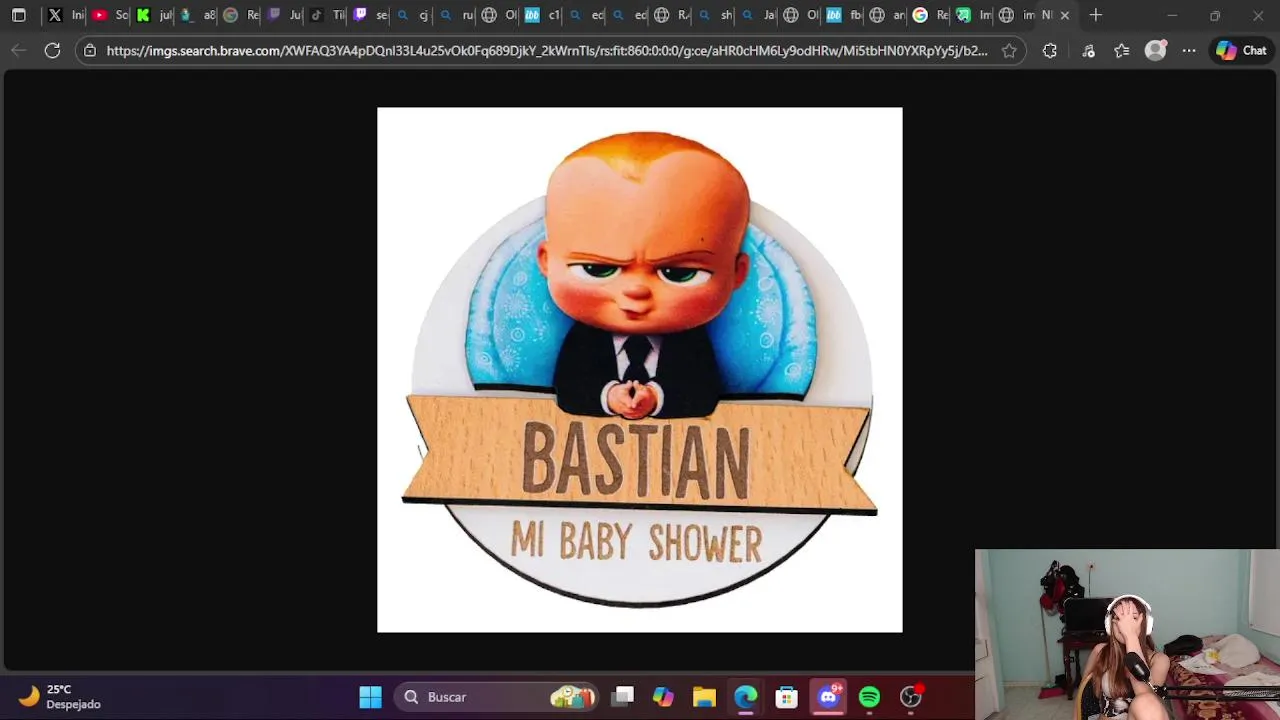1280x720 pixels.
Task: Open the ibb tab labeled fb
Action: coord(843,15)
